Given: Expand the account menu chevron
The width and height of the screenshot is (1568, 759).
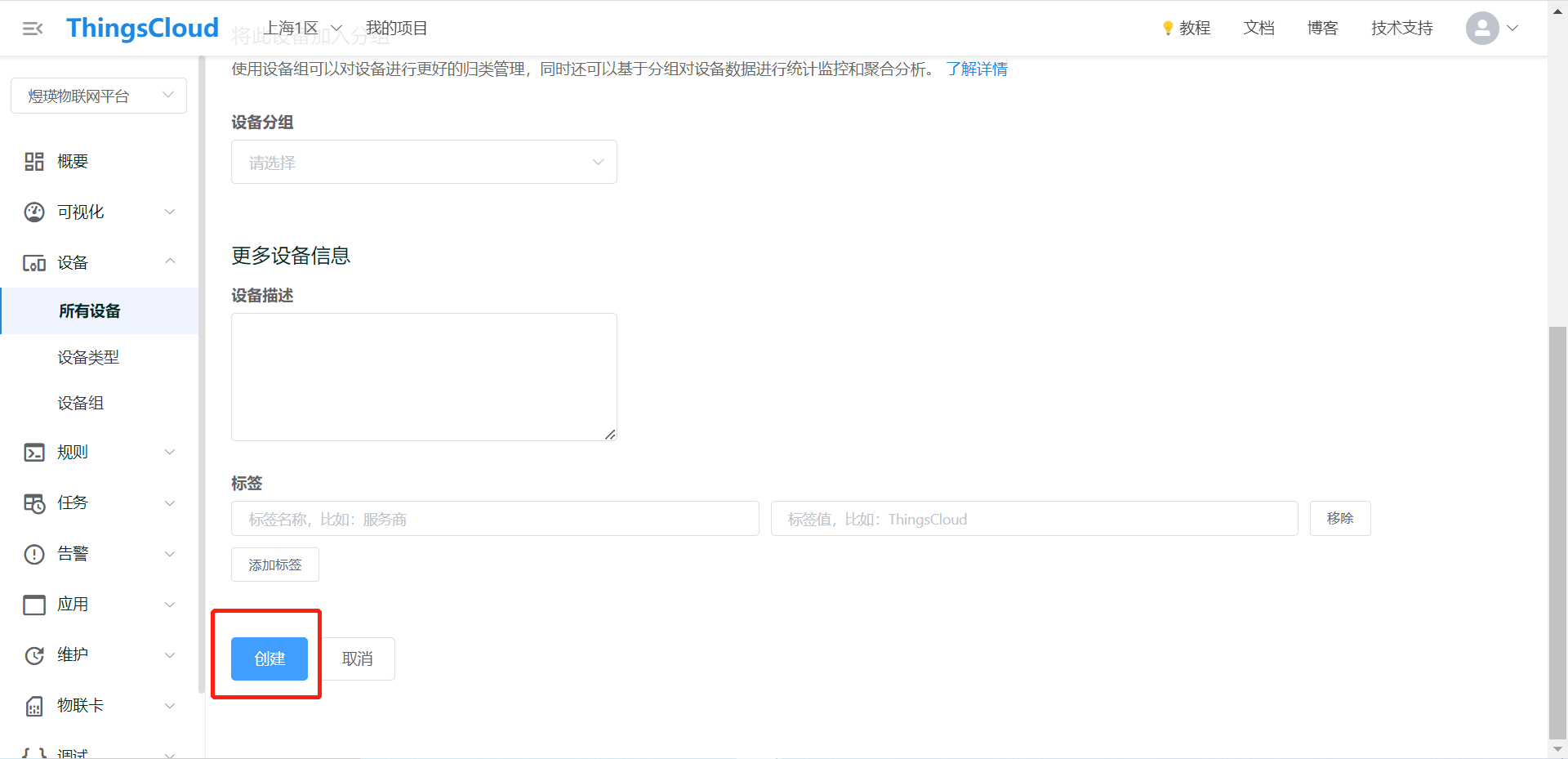Looking at the screenshot, I should click(x=1512, y=28).
